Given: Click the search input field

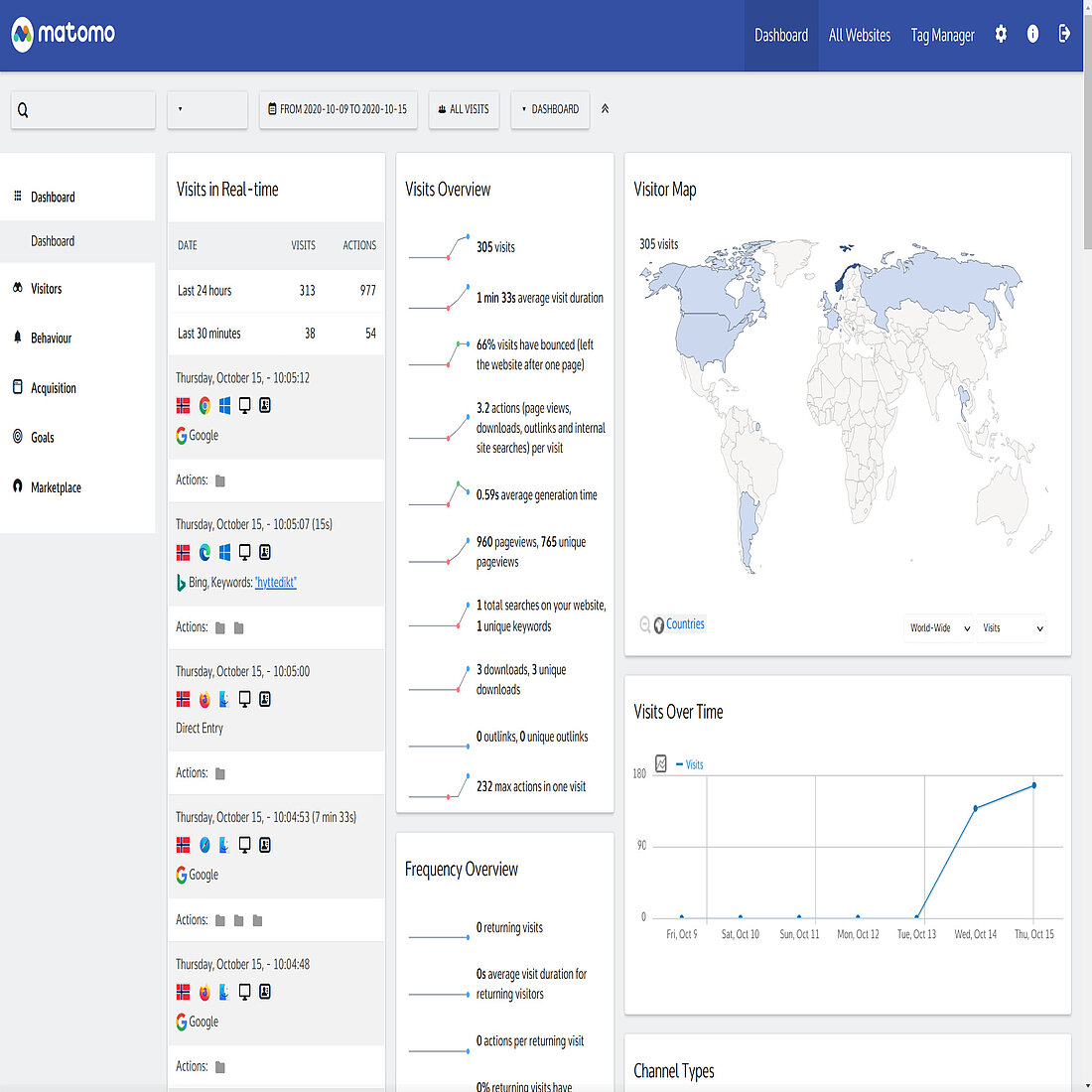Looking at the screenshot, I should (82, 110).
